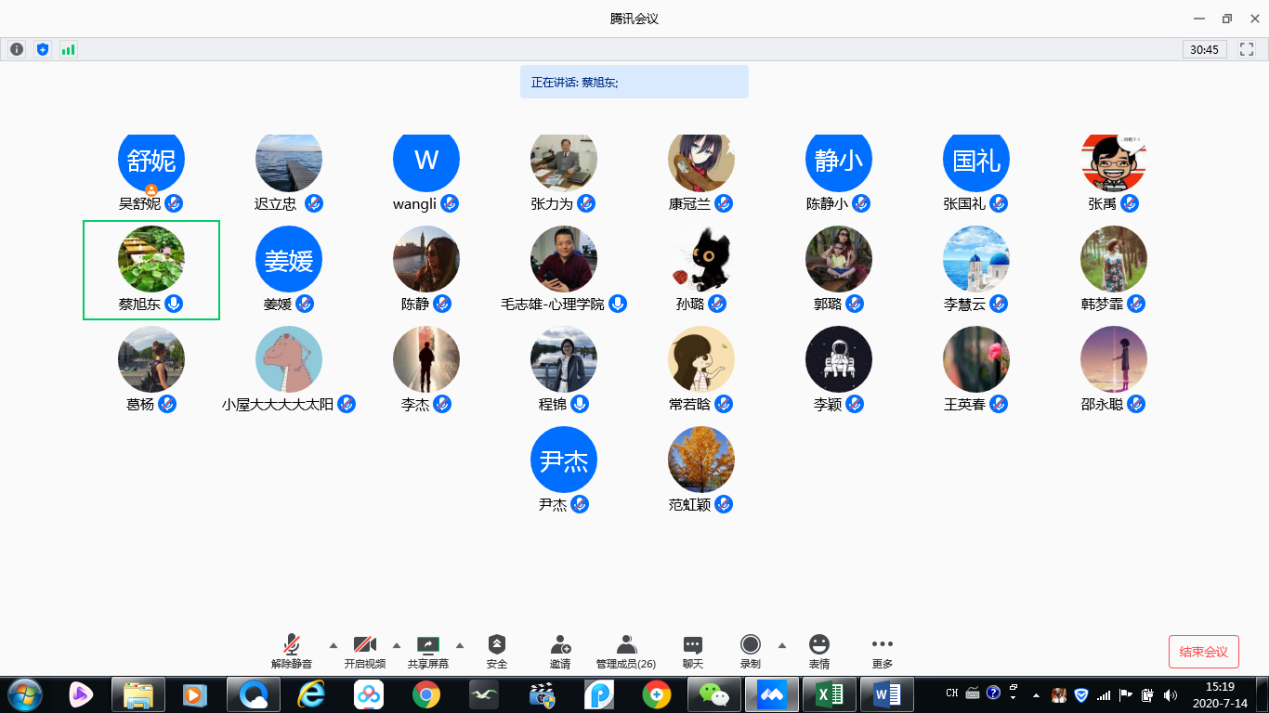Screen dimensions: 1269x713
Task: Open Word from taskbar
Action: tap(887, 694)
